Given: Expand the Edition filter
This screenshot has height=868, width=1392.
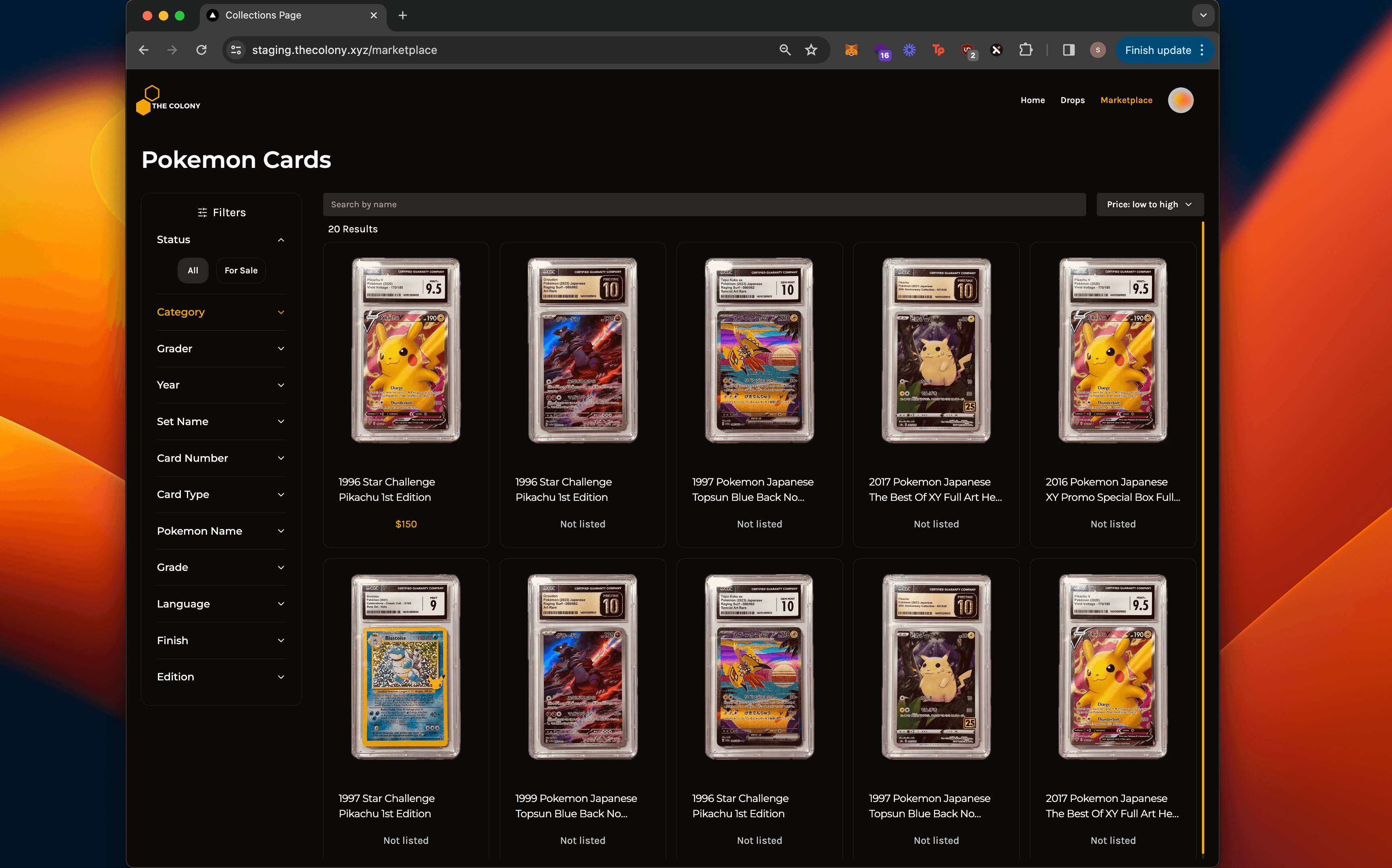Looking at the screenshot, I should [221, 677].
